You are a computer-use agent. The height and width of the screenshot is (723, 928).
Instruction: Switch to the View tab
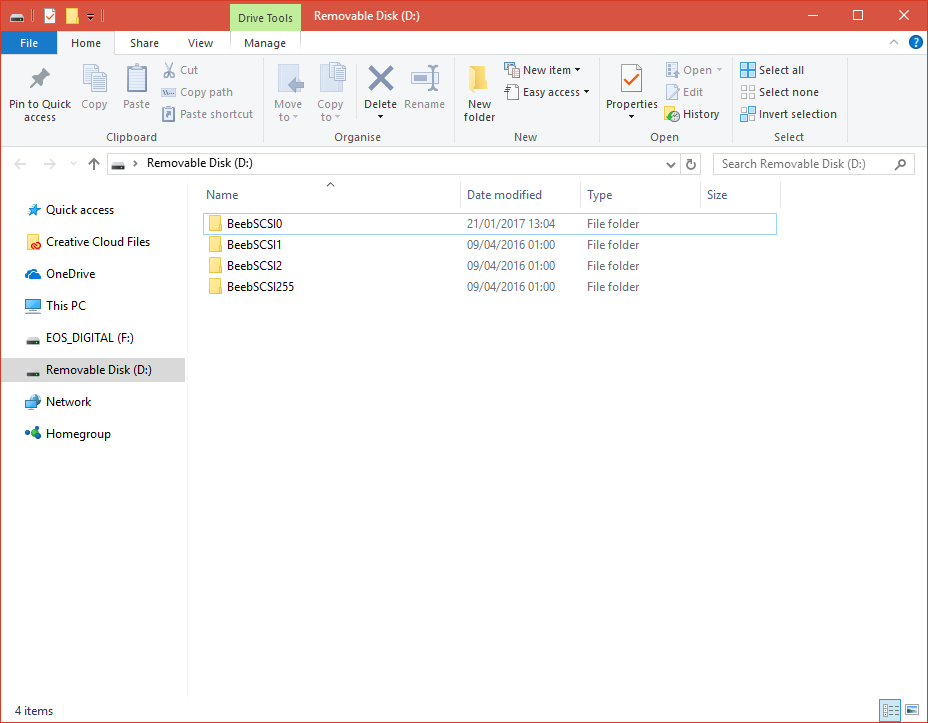tap(201, 43)
